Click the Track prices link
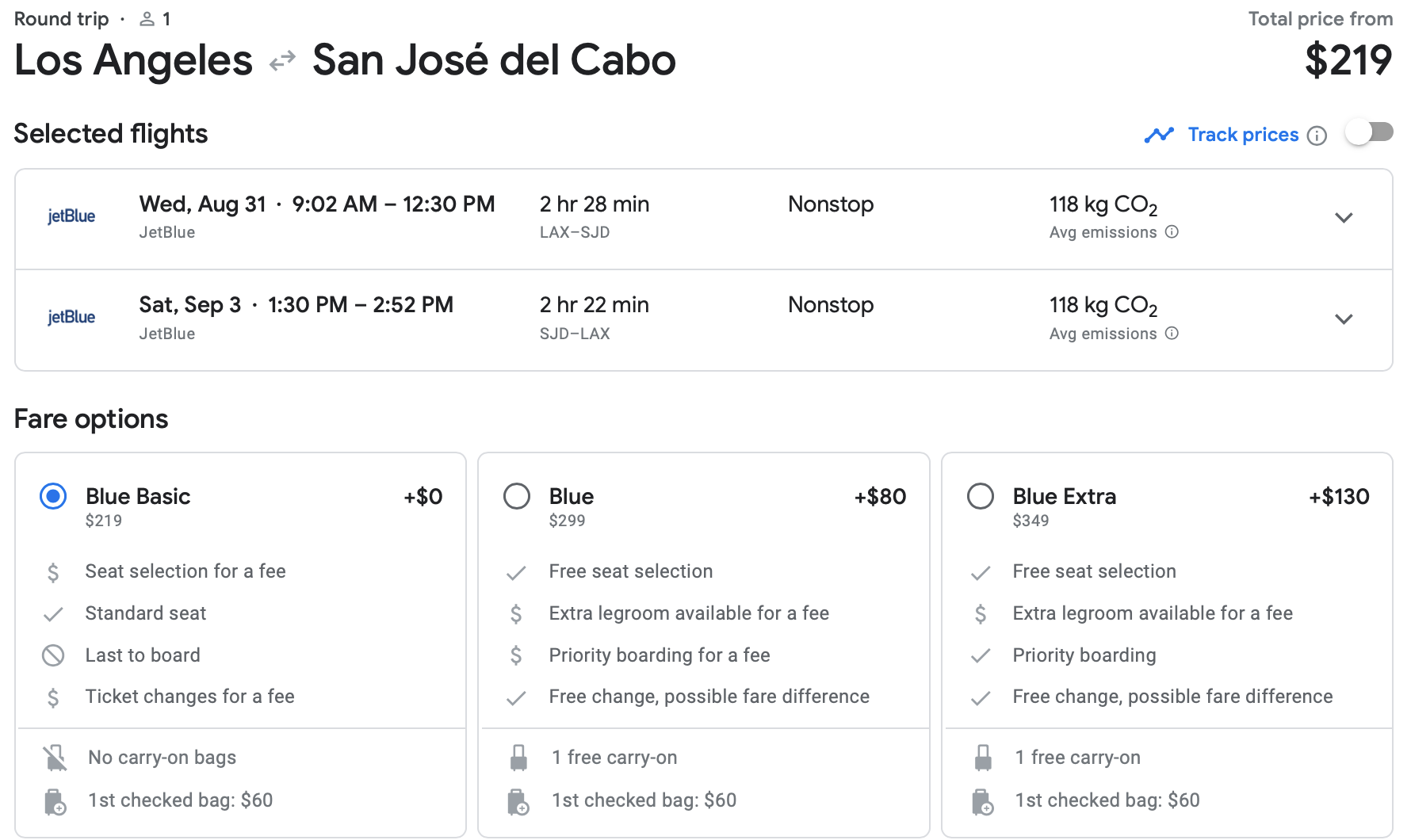 (1243, 136)
